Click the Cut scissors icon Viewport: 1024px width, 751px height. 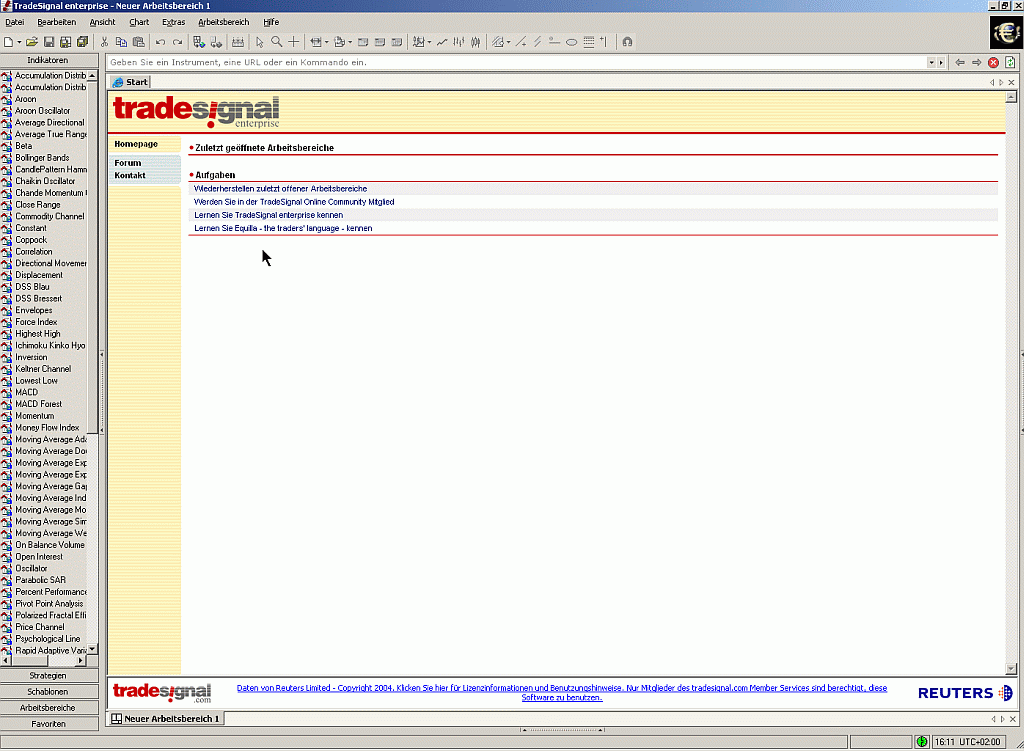104,42
